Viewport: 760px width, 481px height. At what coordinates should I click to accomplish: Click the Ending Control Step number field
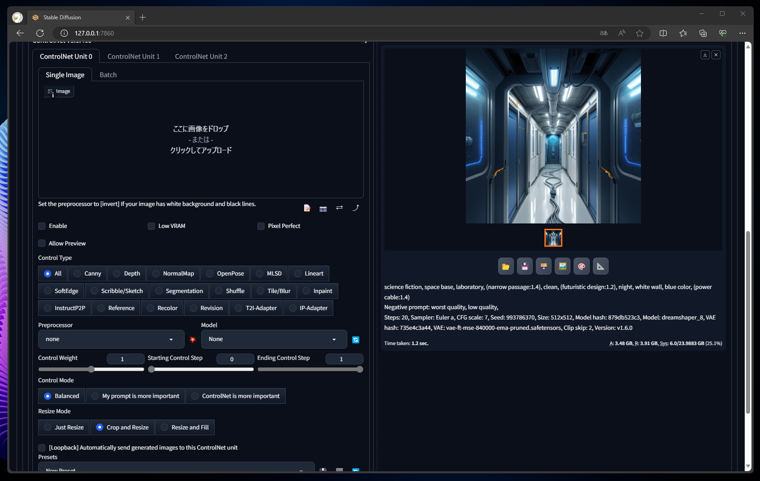[344, 359]
